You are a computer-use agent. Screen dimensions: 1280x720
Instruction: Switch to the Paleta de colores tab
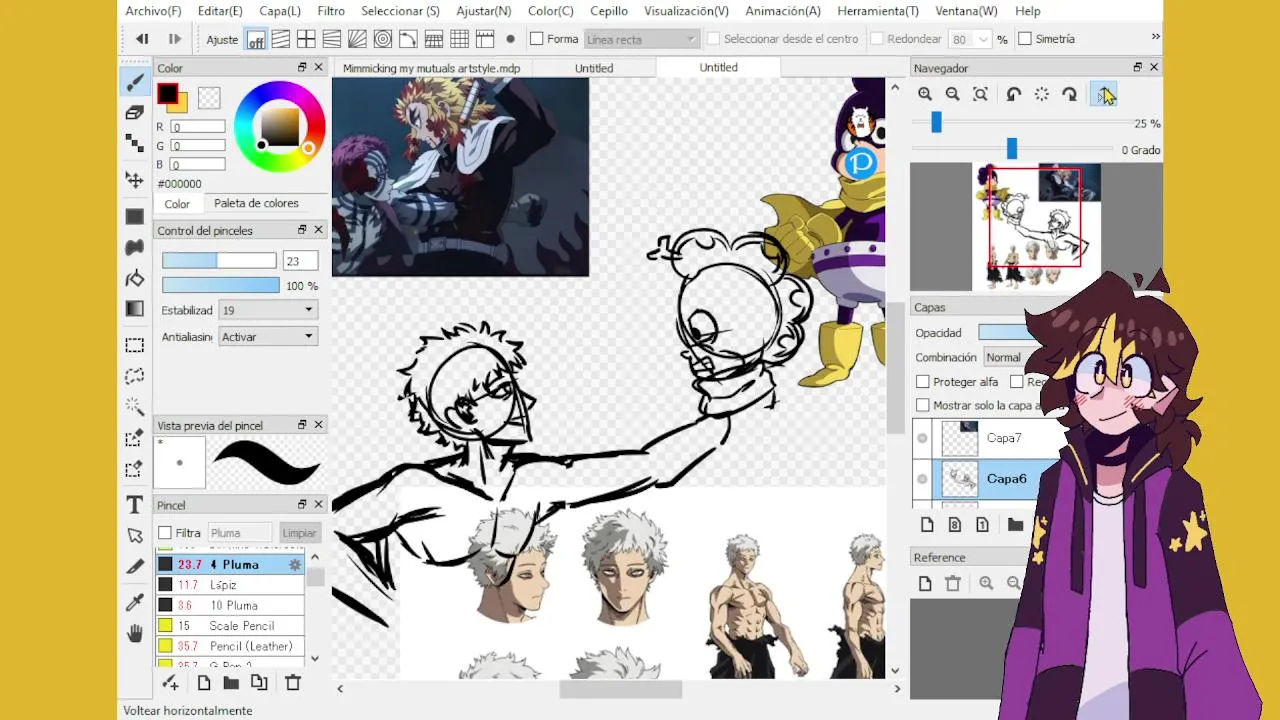tap(256, 203)
